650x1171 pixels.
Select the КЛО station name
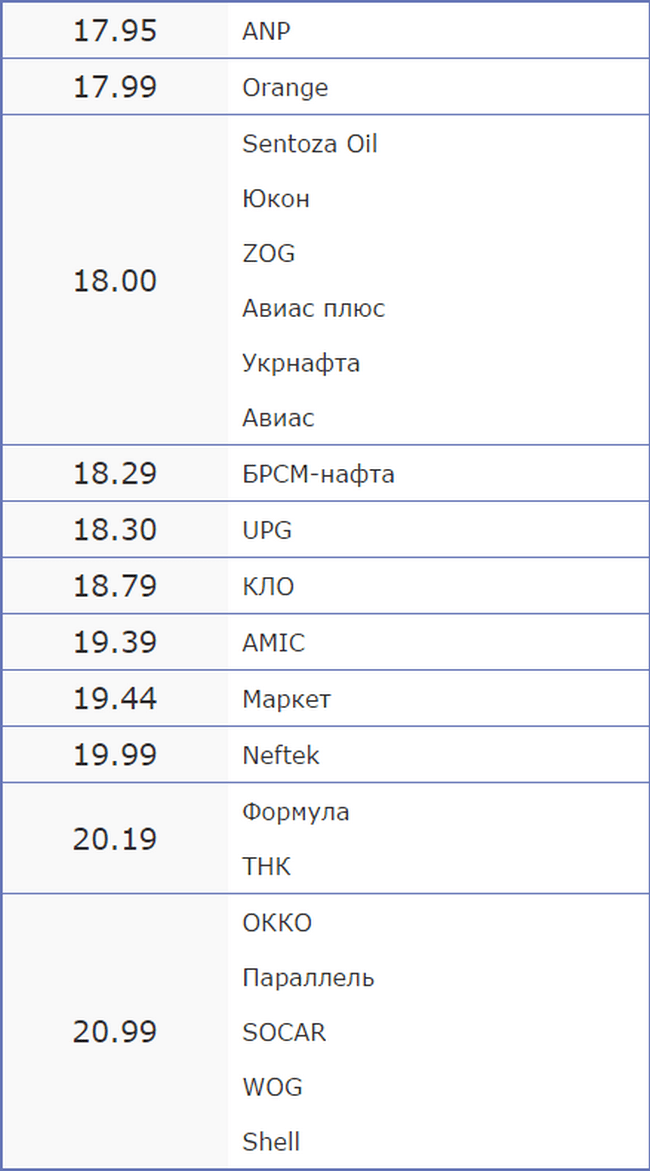[268, 586]
